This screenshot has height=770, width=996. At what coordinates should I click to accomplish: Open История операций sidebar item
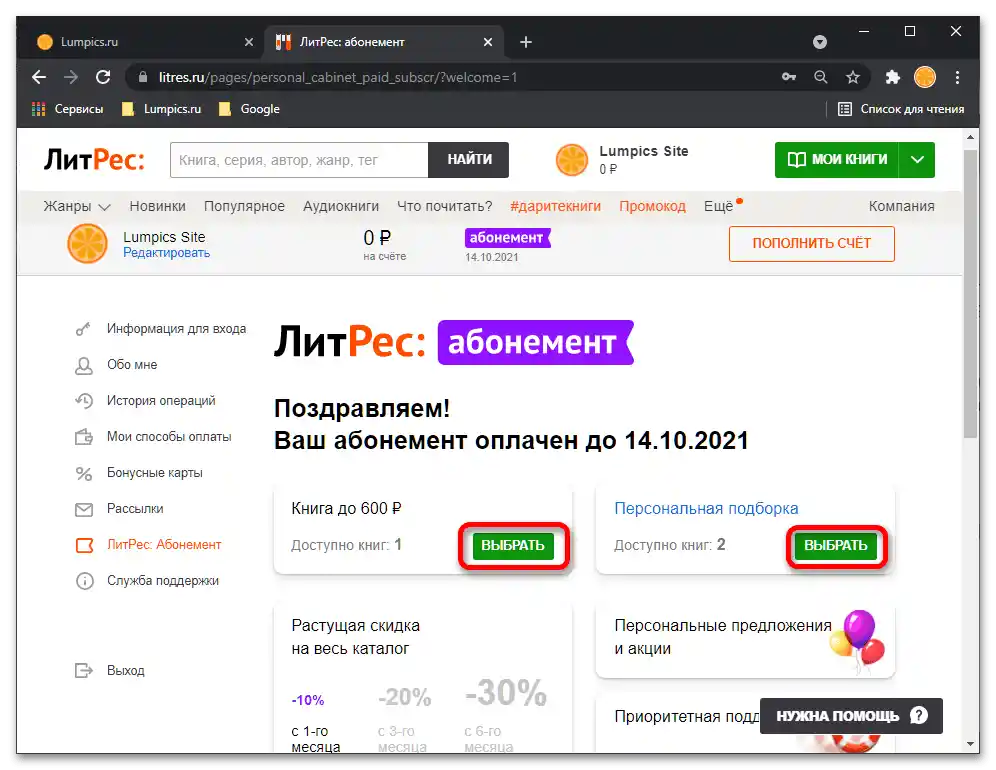tap(146, 401)
